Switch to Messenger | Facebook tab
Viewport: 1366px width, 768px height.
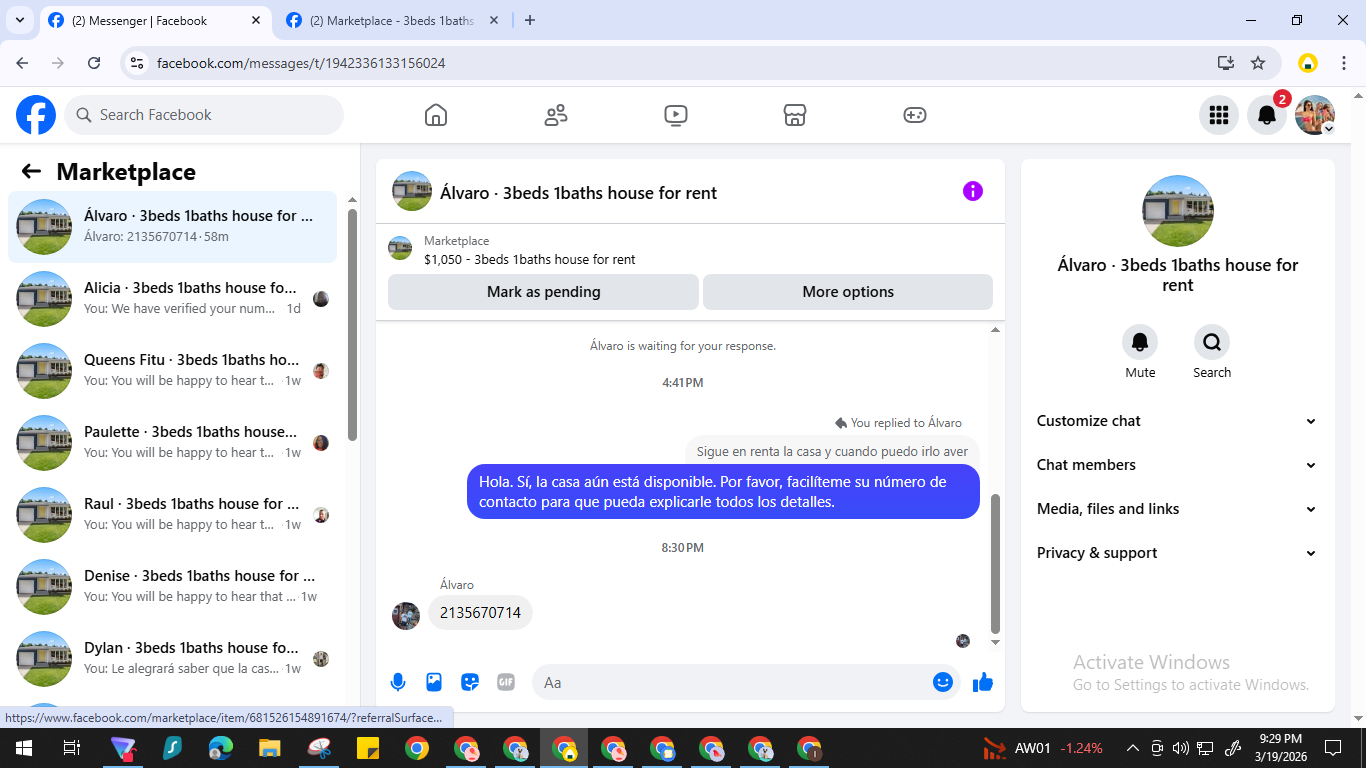click(x=155, y=20)
